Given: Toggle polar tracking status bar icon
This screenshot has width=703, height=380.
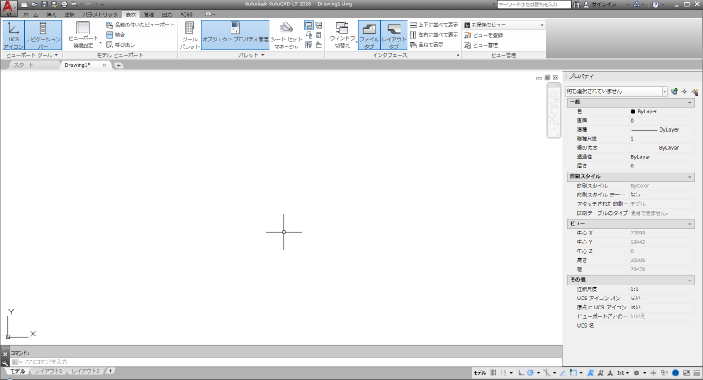Looking at the screenshot, I should 530,373.
